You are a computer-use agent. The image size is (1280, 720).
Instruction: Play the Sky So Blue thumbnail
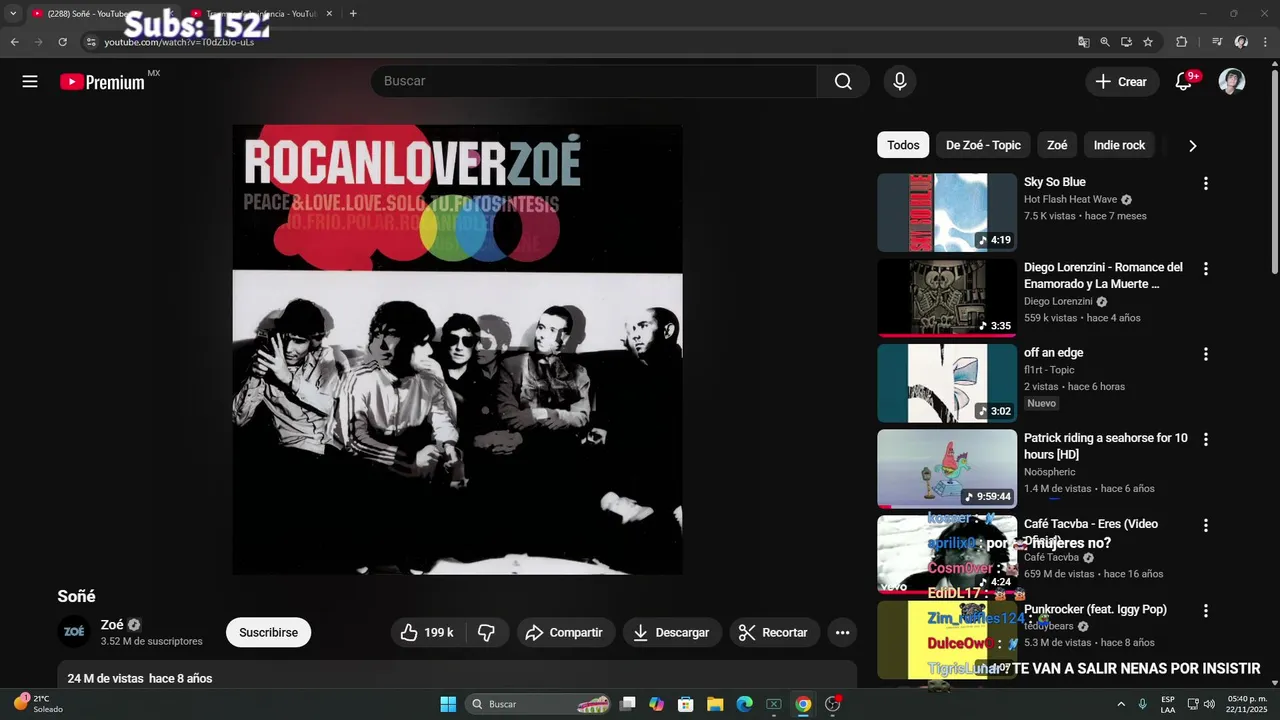[947, 212]
